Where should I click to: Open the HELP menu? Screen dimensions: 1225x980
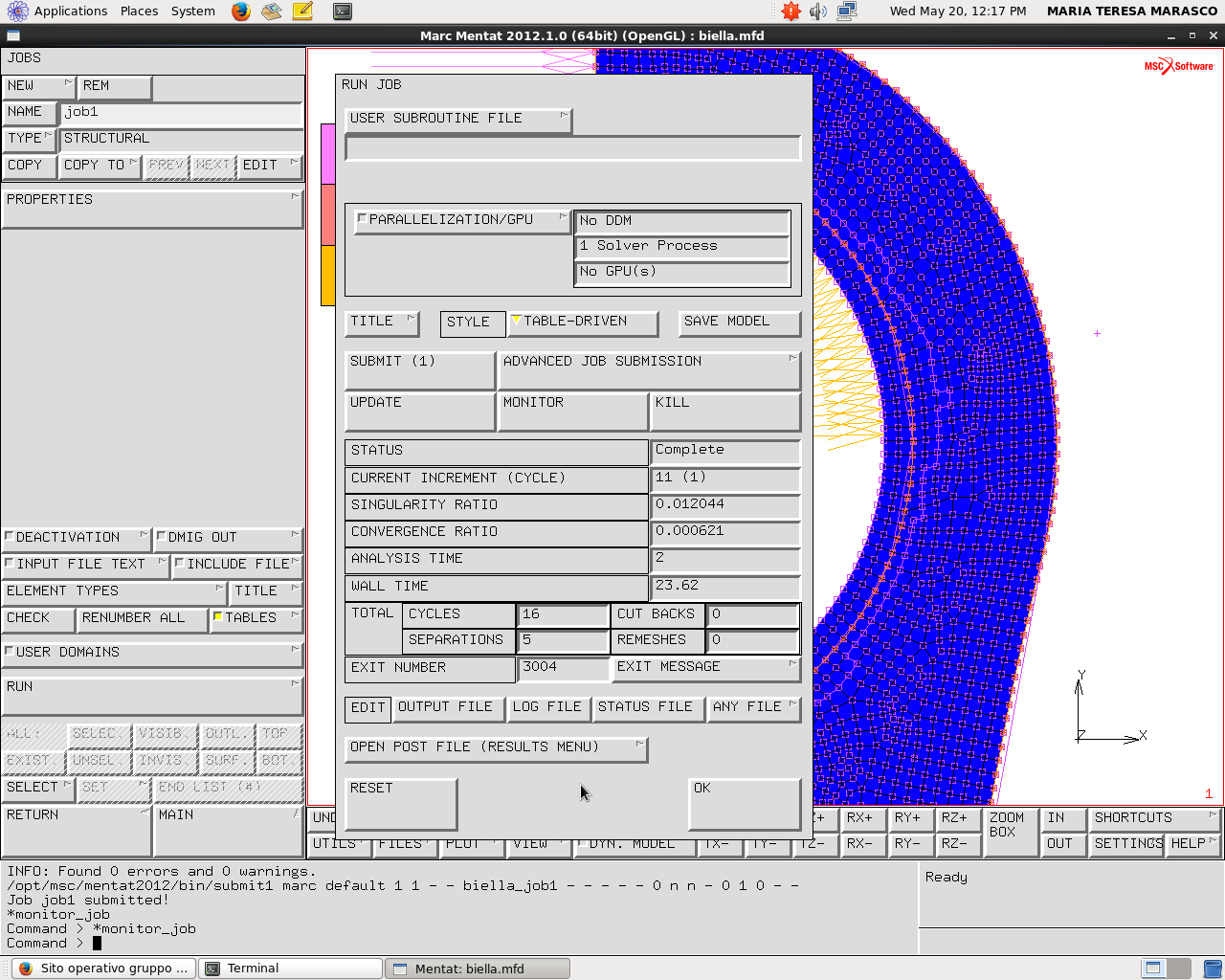(x=1193, y=844)
